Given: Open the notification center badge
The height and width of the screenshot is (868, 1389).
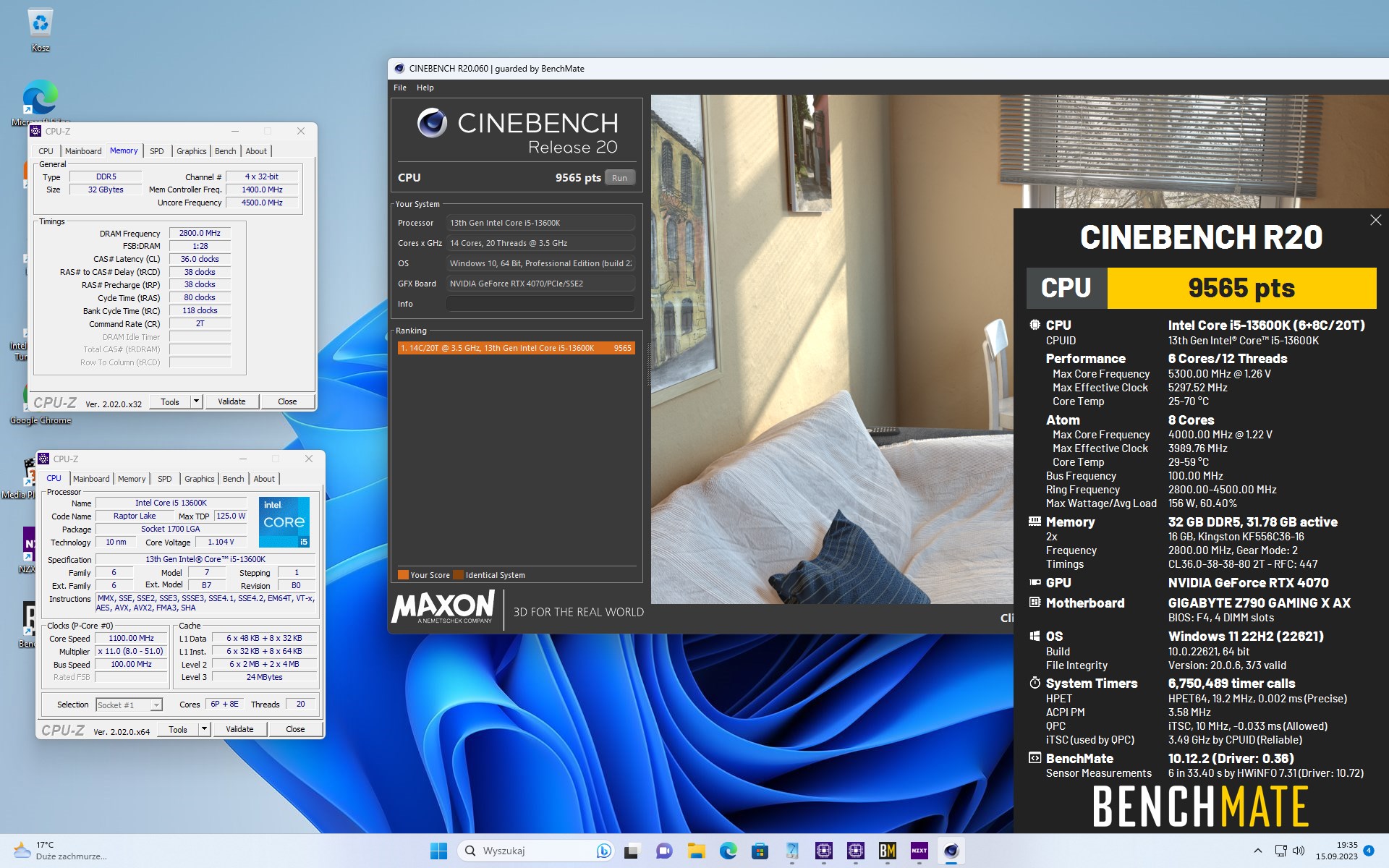Looking at the screenshot, I should click(x=1369, y=851).
